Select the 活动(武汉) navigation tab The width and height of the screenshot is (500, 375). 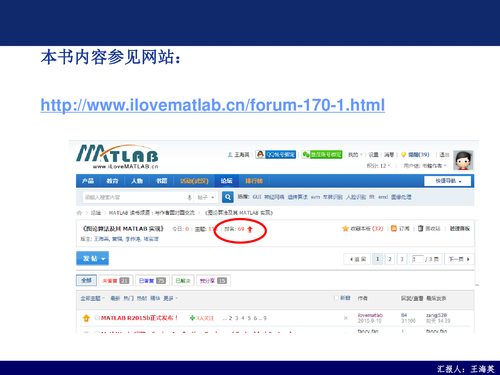(x=194, y=181)
